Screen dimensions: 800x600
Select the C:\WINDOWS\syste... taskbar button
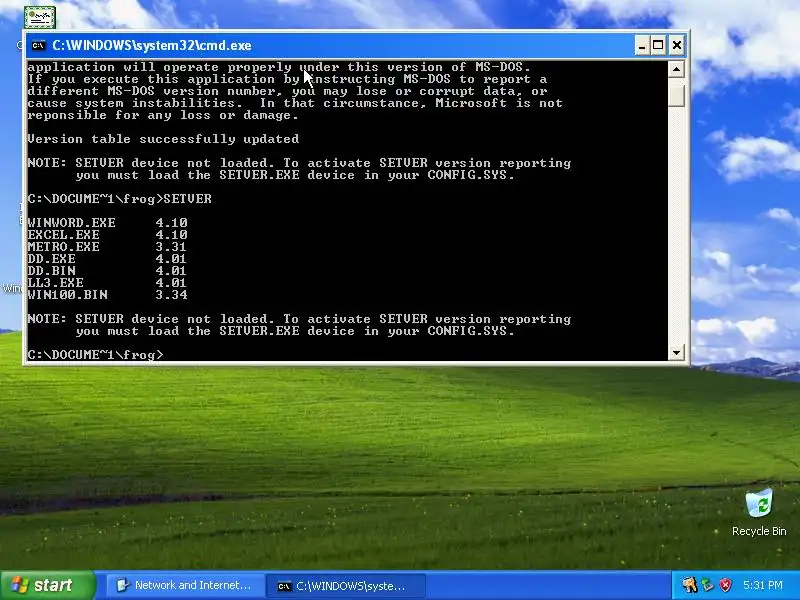(x=345, y=586)
